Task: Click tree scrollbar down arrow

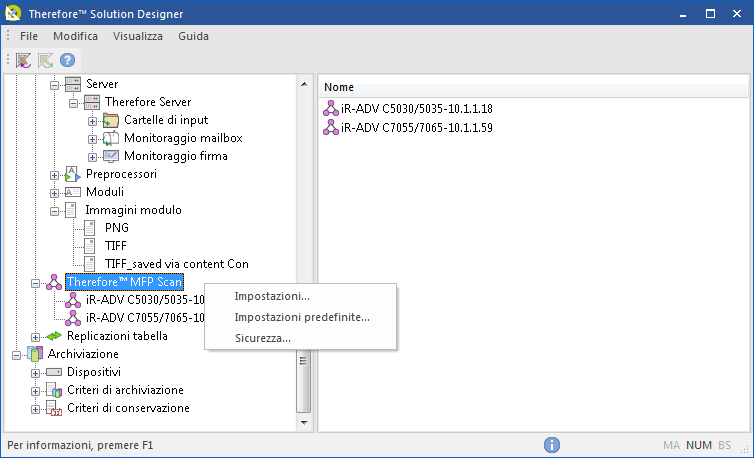Action: coord(304,422)
